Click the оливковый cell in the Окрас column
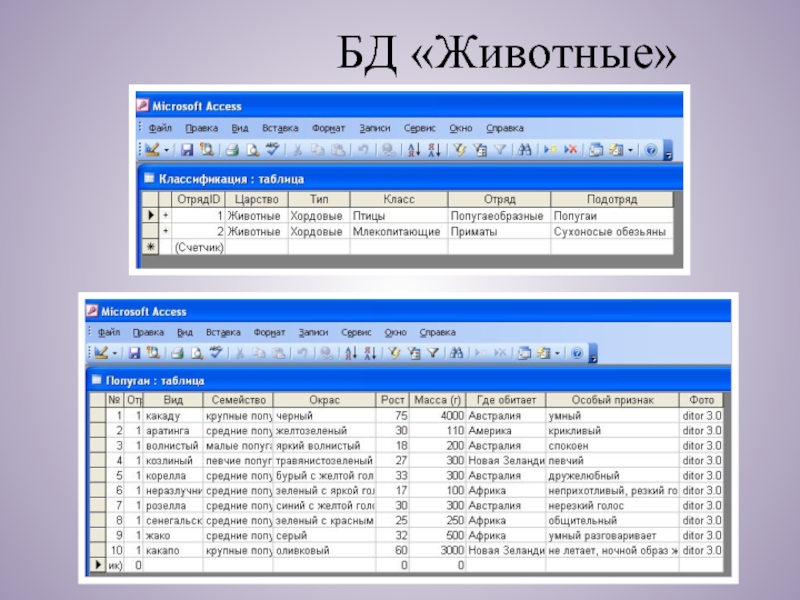800x600 pixels. 324,551
